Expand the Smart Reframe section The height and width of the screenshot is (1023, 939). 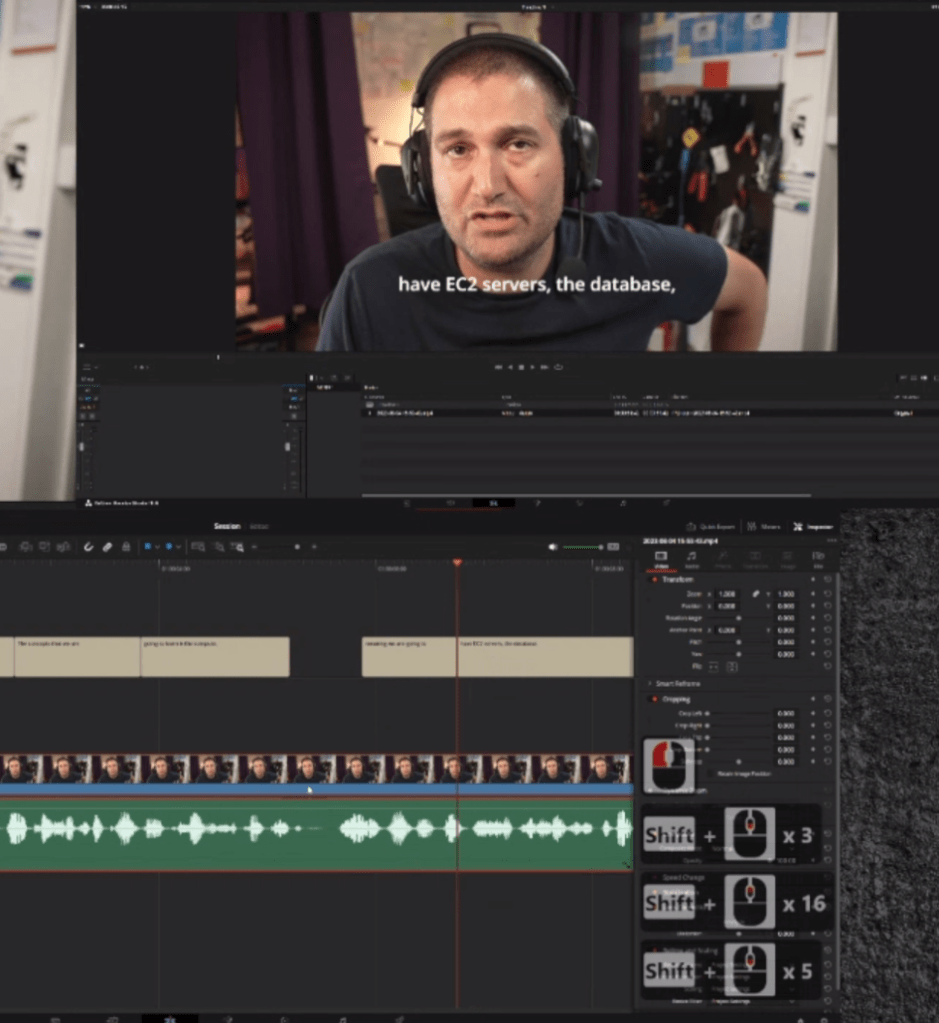(651, 684)
